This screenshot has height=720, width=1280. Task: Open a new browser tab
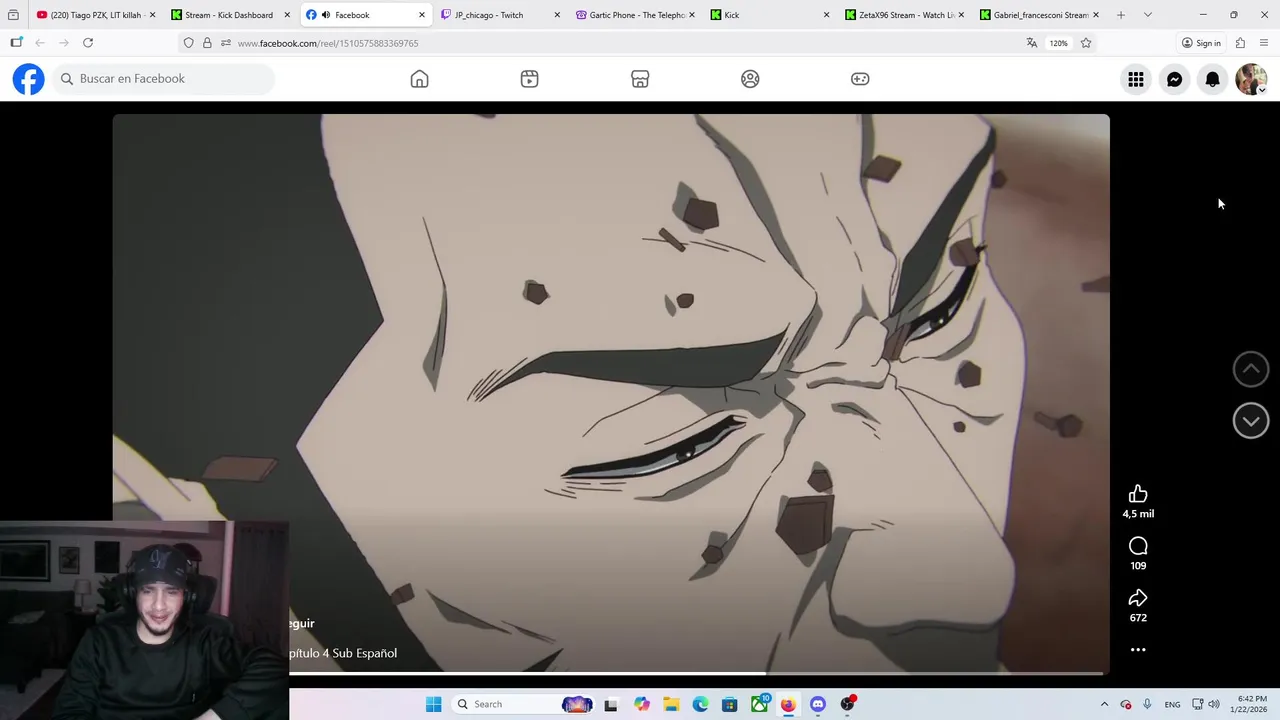1120,15
